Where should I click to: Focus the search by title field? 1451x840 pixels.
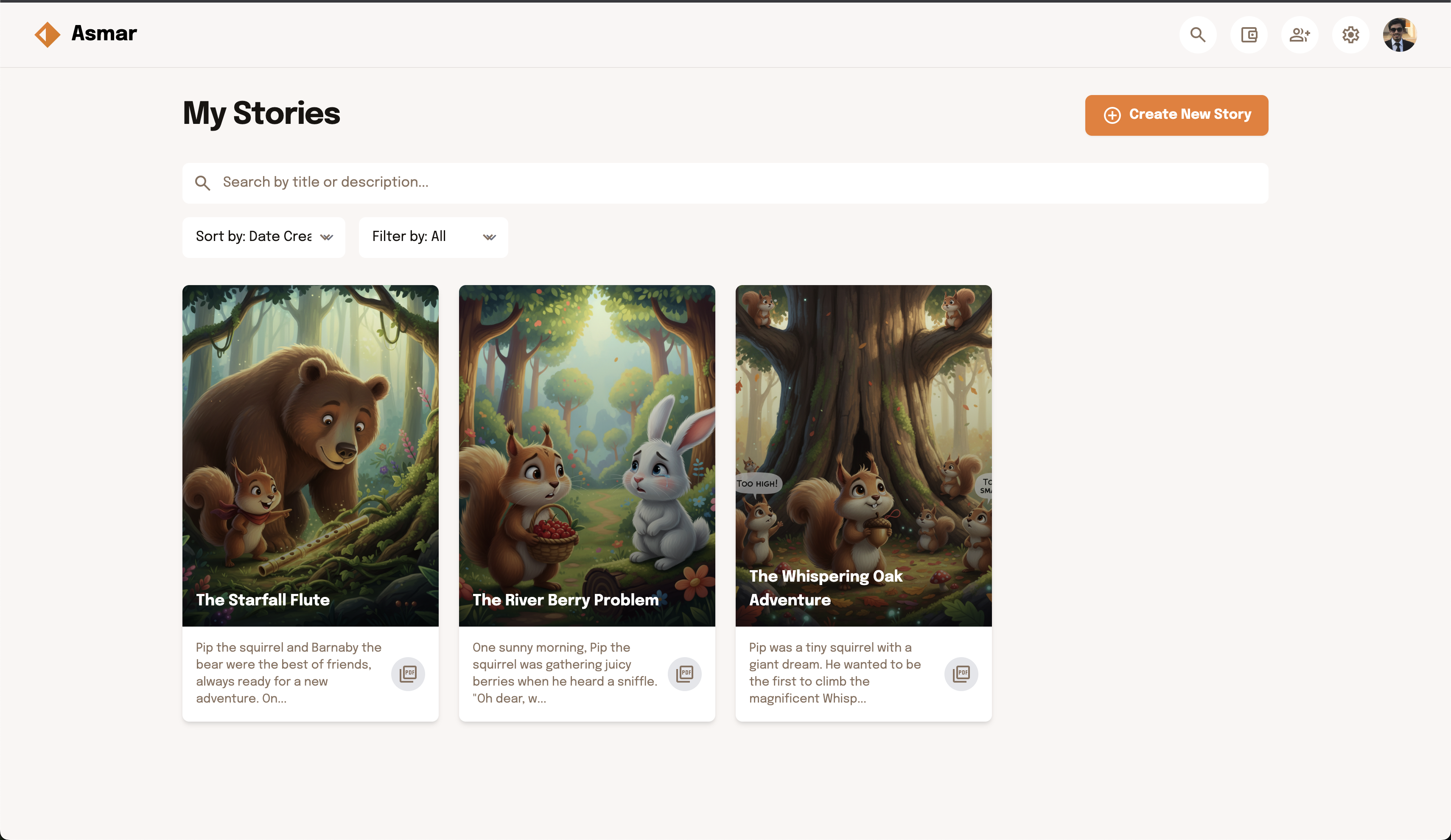pyautogui.click(x=725, y=182)
